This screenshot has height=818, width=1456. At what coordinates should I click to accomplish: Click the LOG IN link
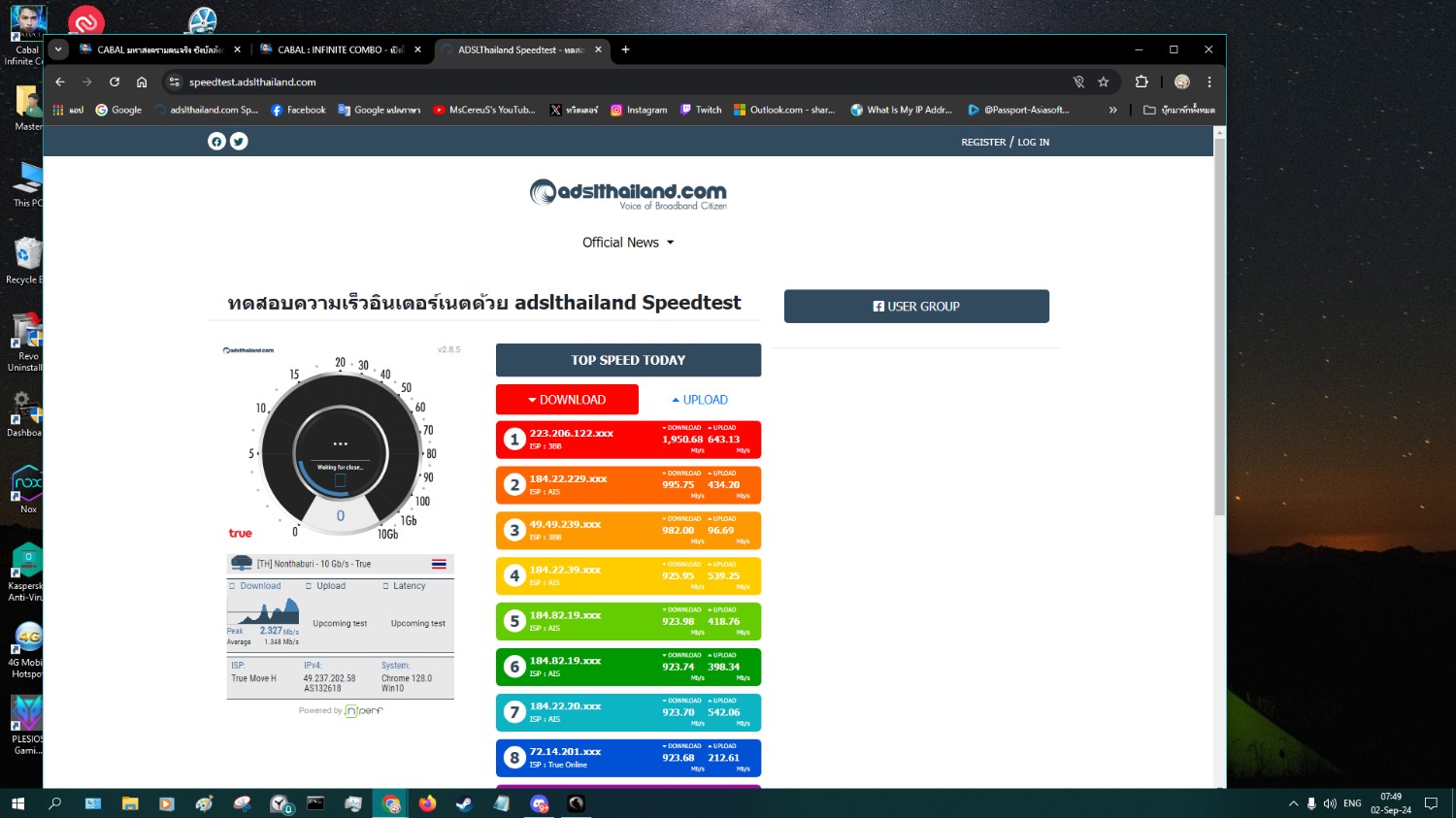click(1034, 143)
